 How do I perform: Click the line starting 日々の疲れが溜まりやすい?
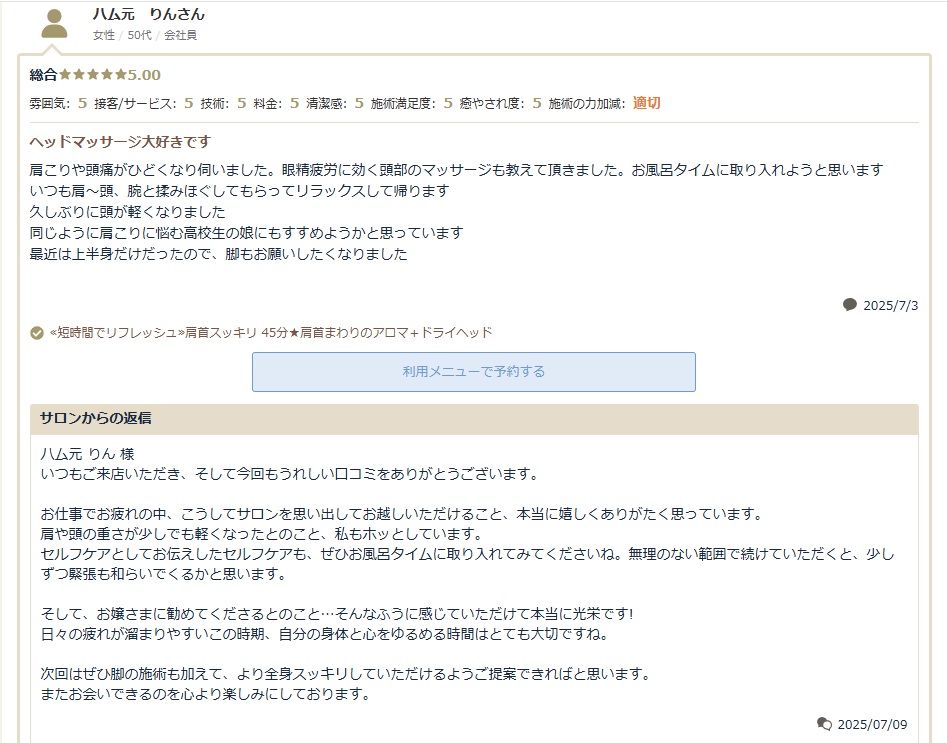tap(326, 634)
